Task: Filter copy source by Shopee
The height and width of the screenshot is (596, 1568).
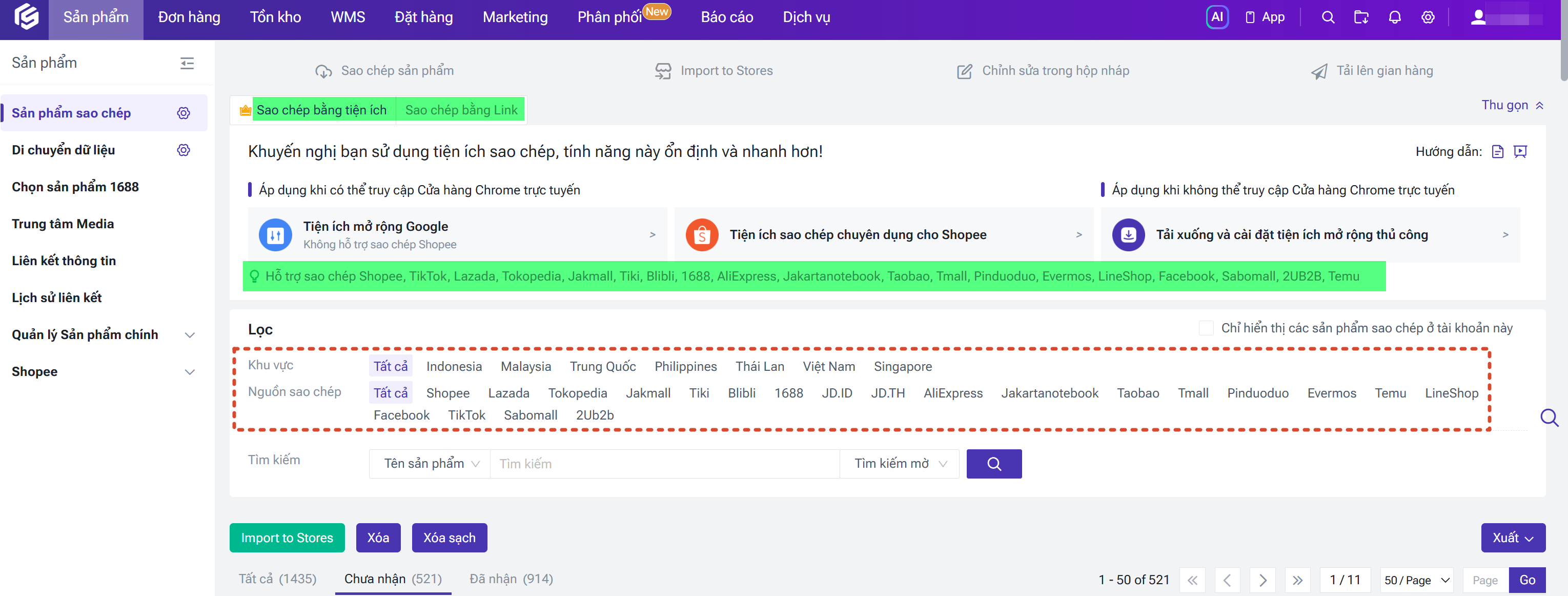Action: [x=447, y=393]
